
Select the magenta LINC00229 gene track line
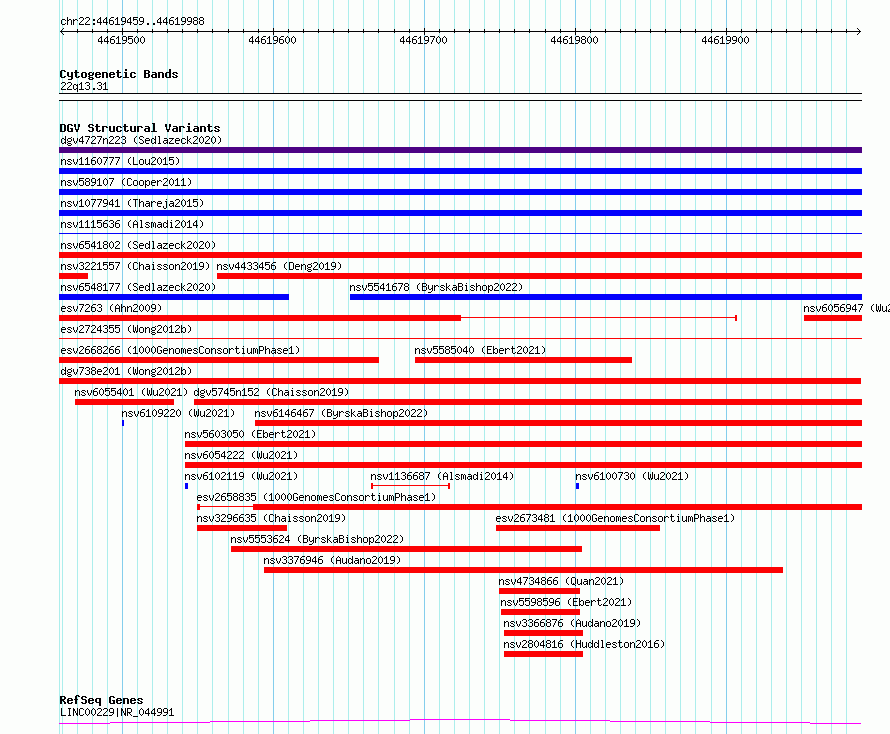(x=460, y=722)
